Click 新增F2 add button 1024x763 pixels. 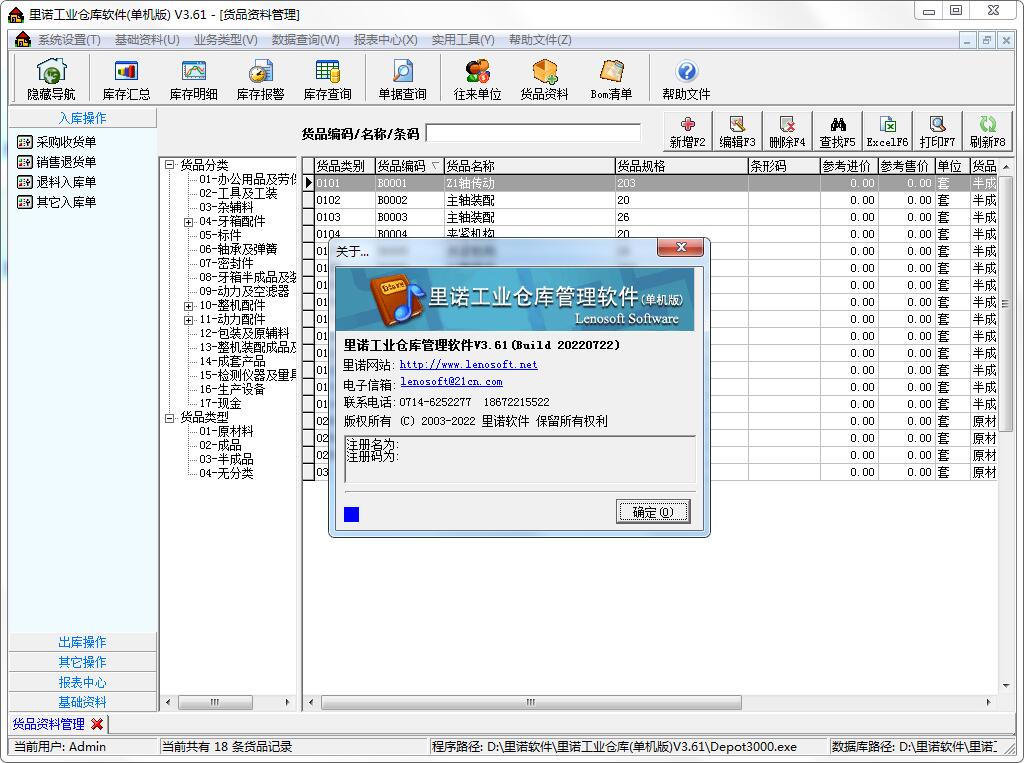(688, 132)
